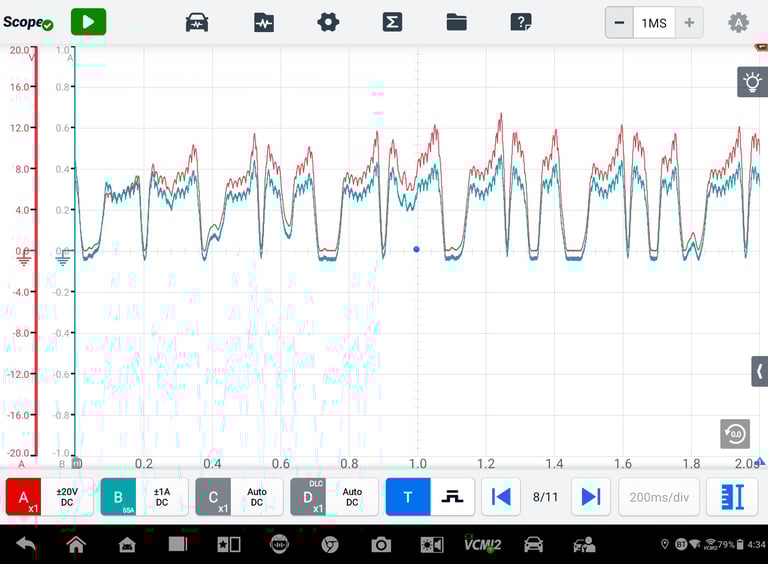Tap the Android back arrow
Viewport: 768px width, 564px height.
coord(26,544)
